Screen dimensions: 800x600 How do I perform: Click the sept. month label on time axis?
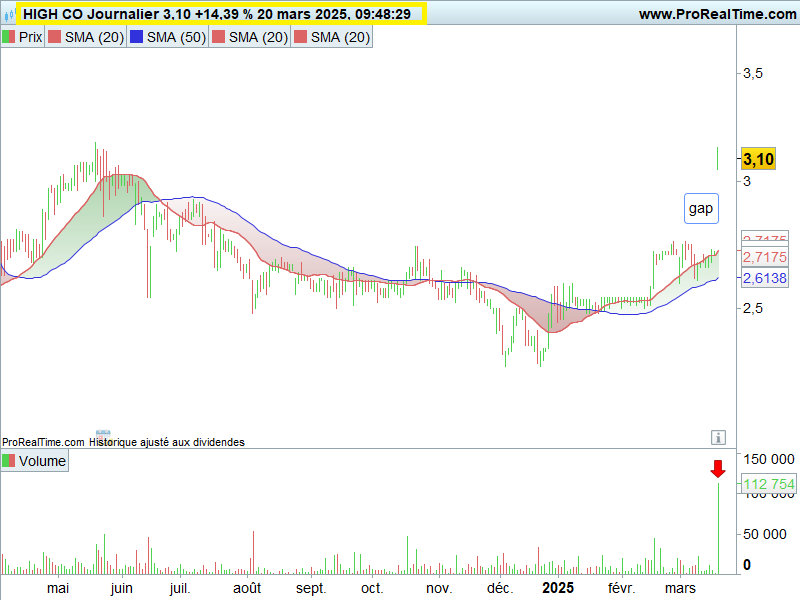click(311, 588)
